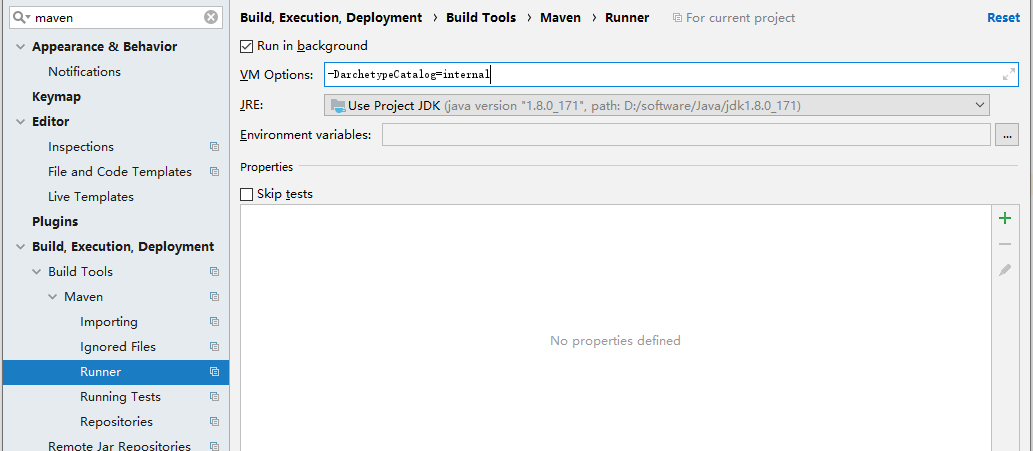Collapse Build, Execution, Deployment section arrow
This screenshot has width=1033, height=451.
20,248
